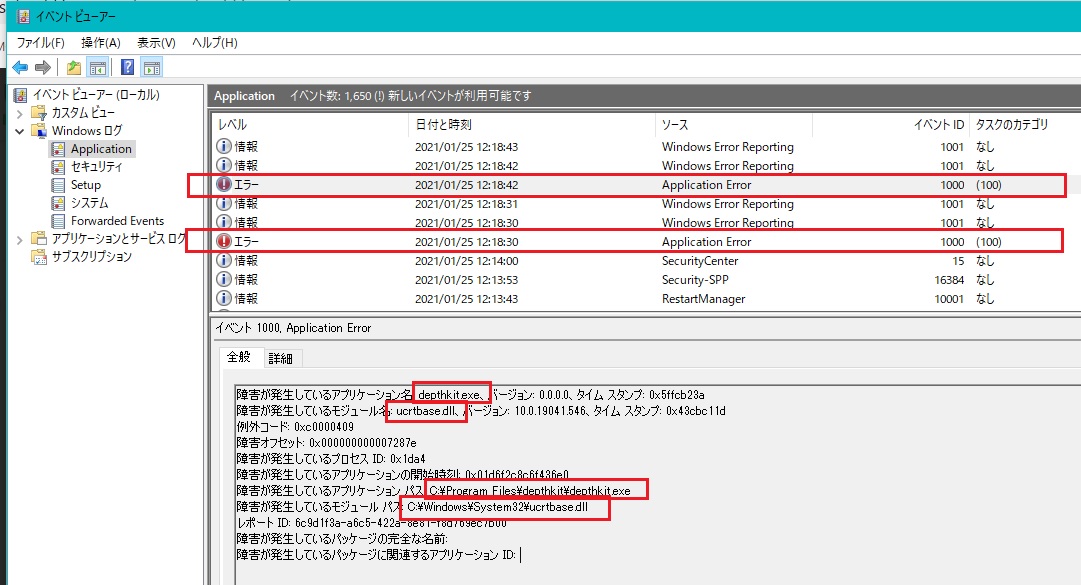This screenshot has height=585, width=1081.
Task: Click the Forward arrow toolbar icon
Action: click(x=42, y=68)
